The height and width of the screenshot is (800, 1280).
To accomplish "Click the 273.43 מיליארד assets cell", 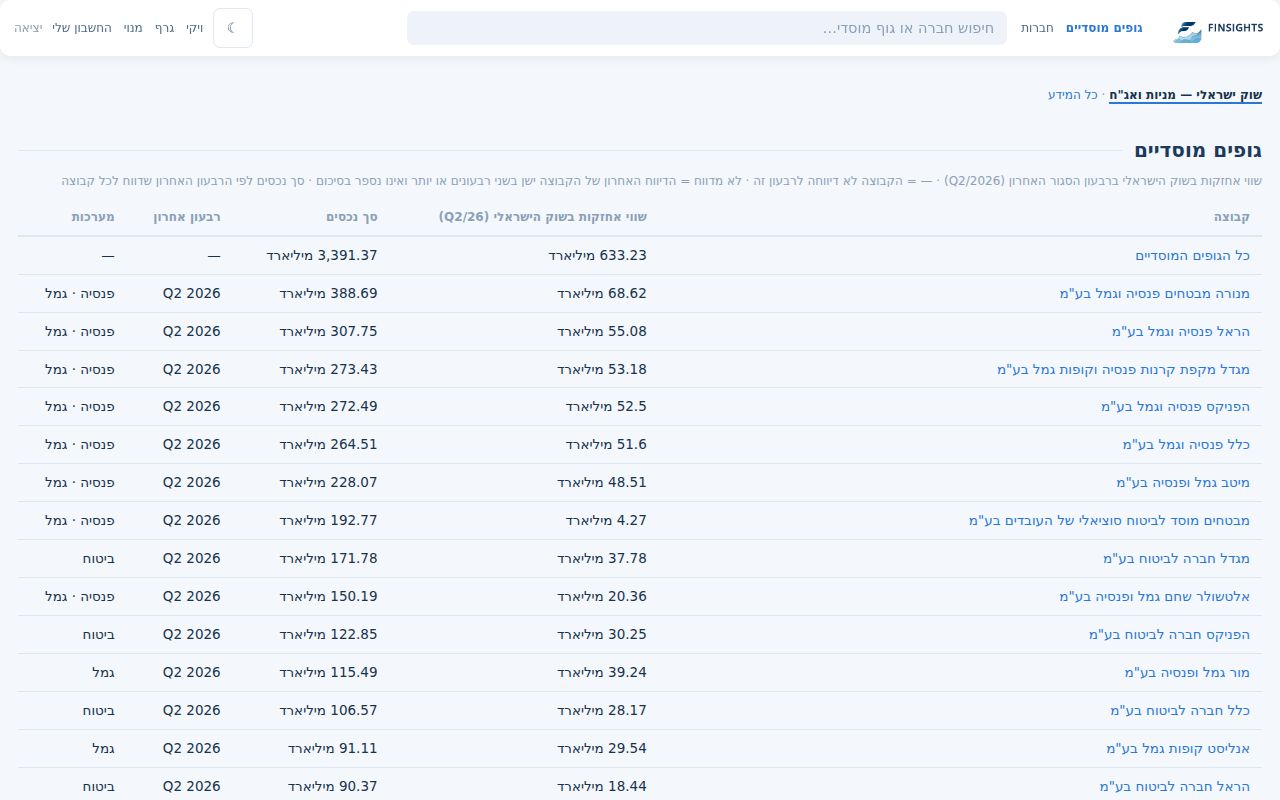I will 328,370.
